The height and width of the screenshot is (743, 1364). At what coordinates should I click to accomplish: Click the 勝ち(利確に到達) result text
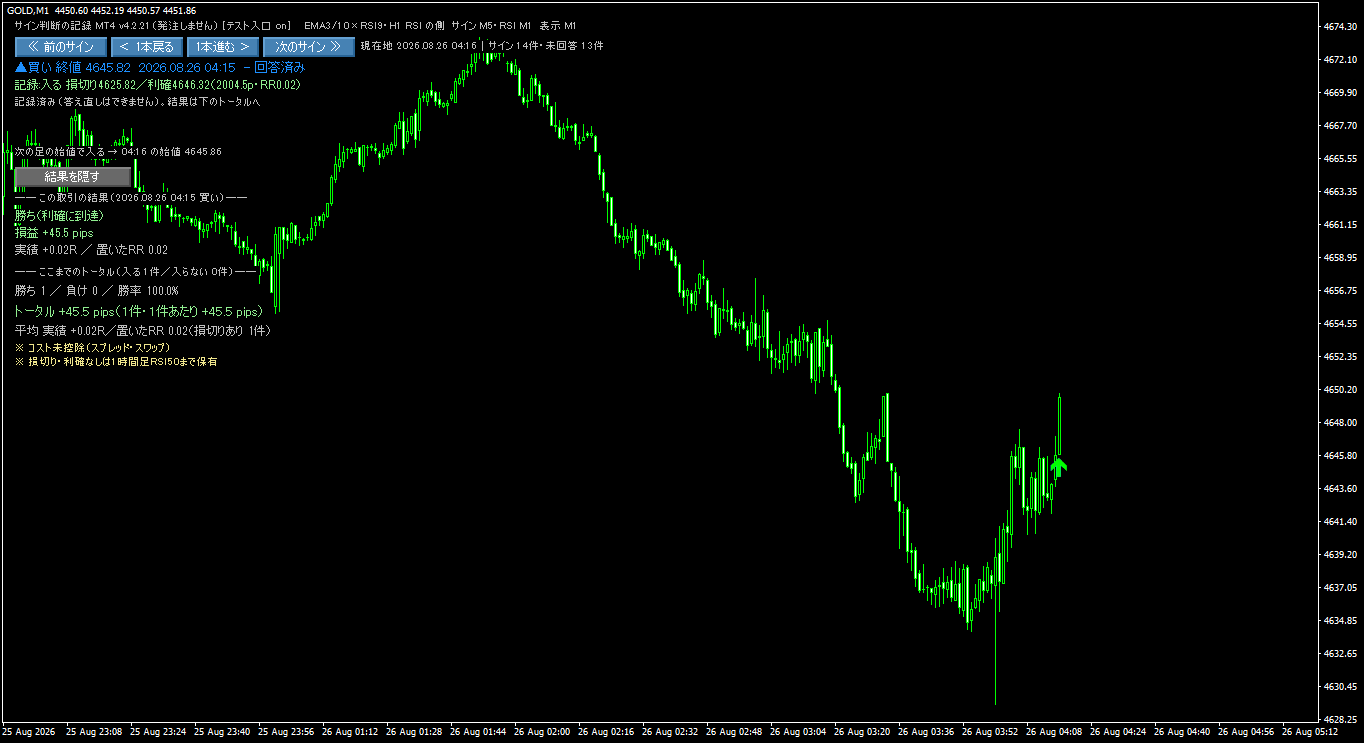point(59,215)
